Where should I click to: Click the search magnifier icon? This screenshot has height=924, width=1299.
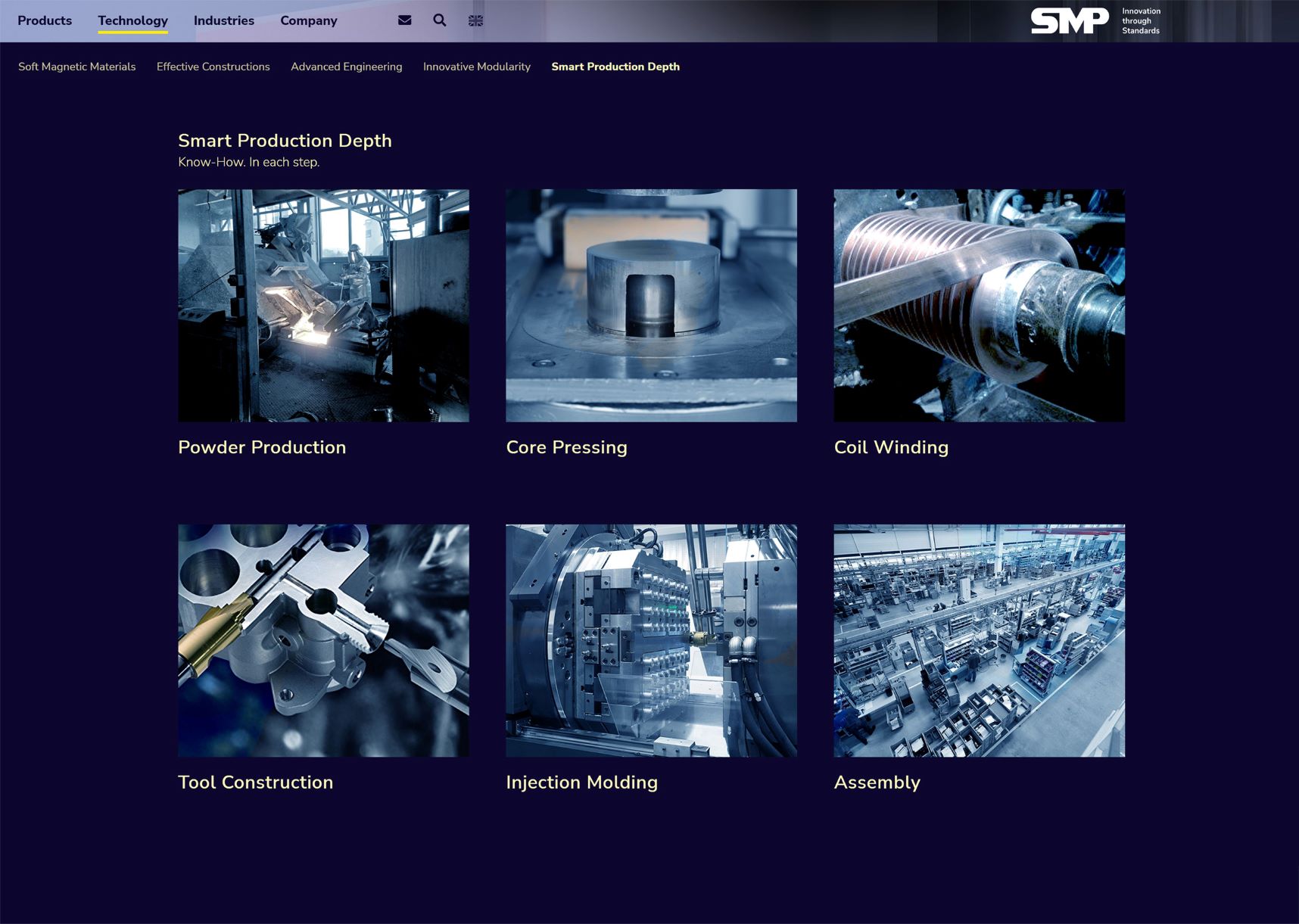pyautogui.click(x=439, y=20)
